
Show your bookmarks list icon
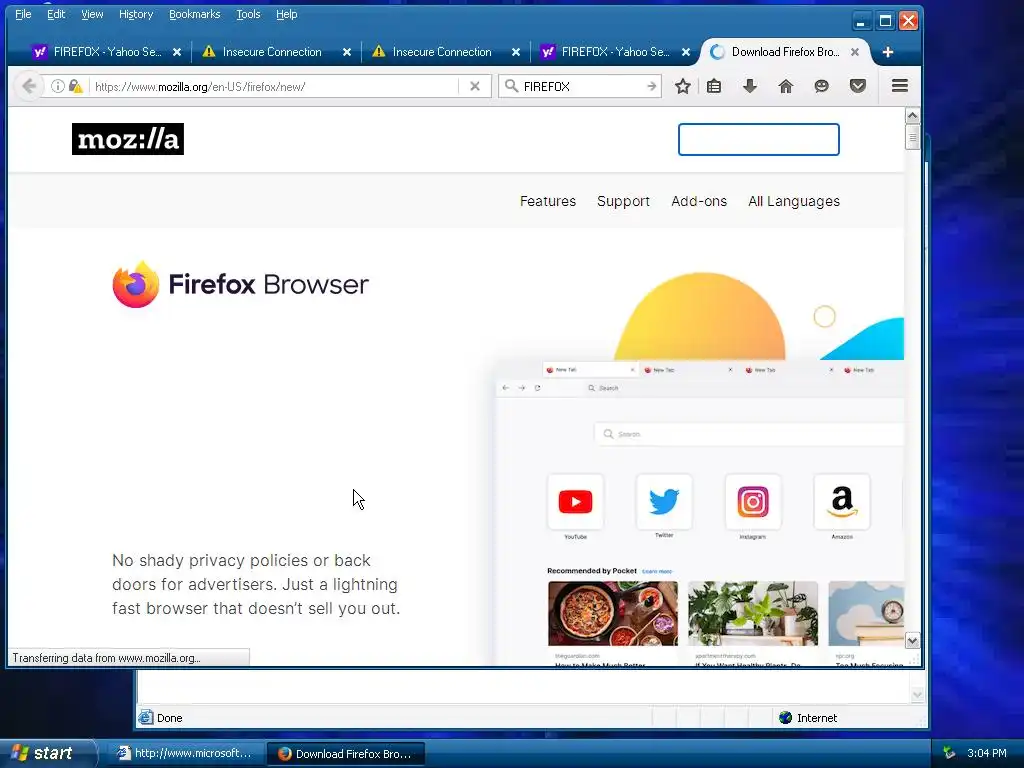coord(714,86)
